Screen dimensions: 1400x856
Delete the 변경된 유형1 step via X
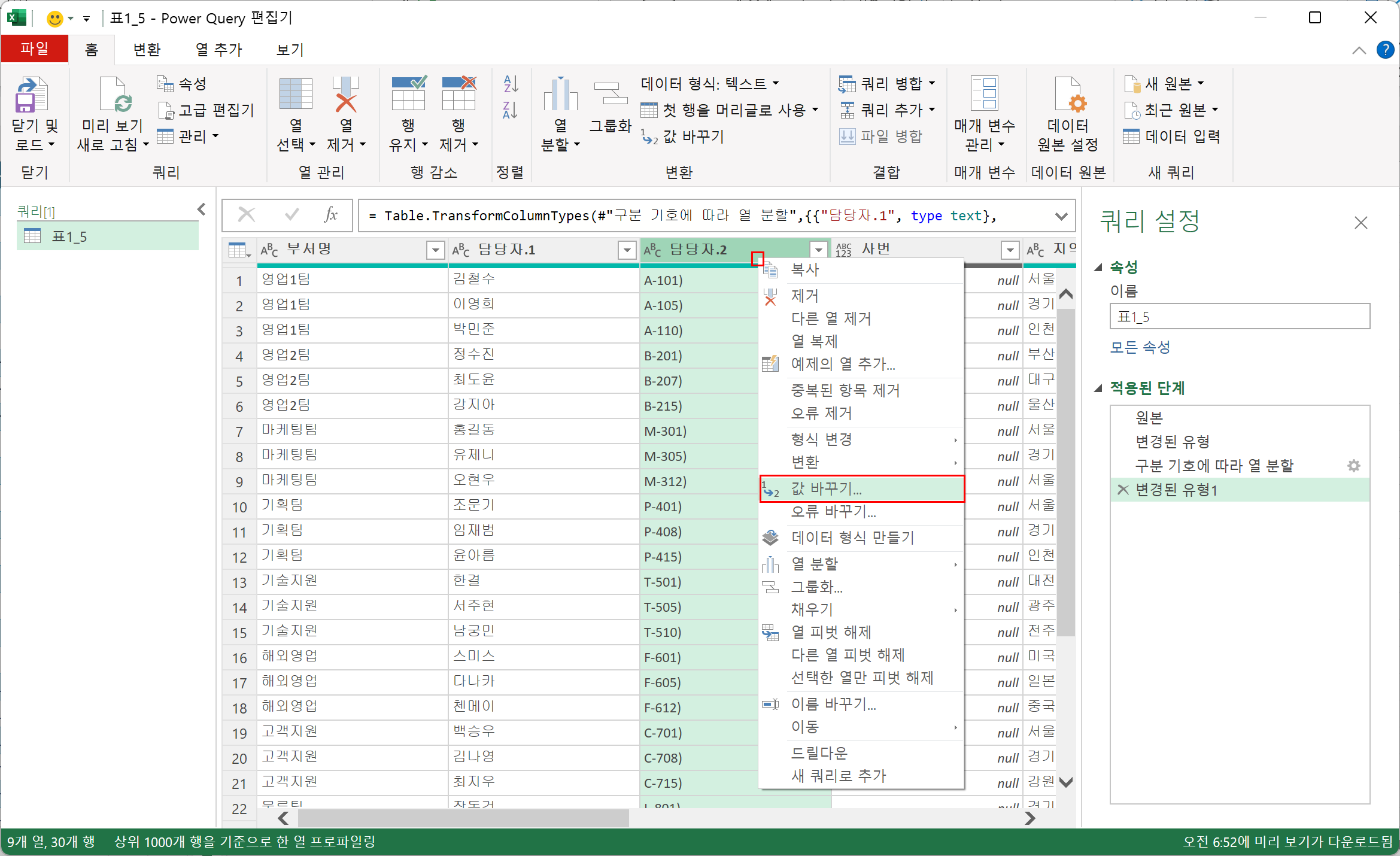tap(1123, 490)
